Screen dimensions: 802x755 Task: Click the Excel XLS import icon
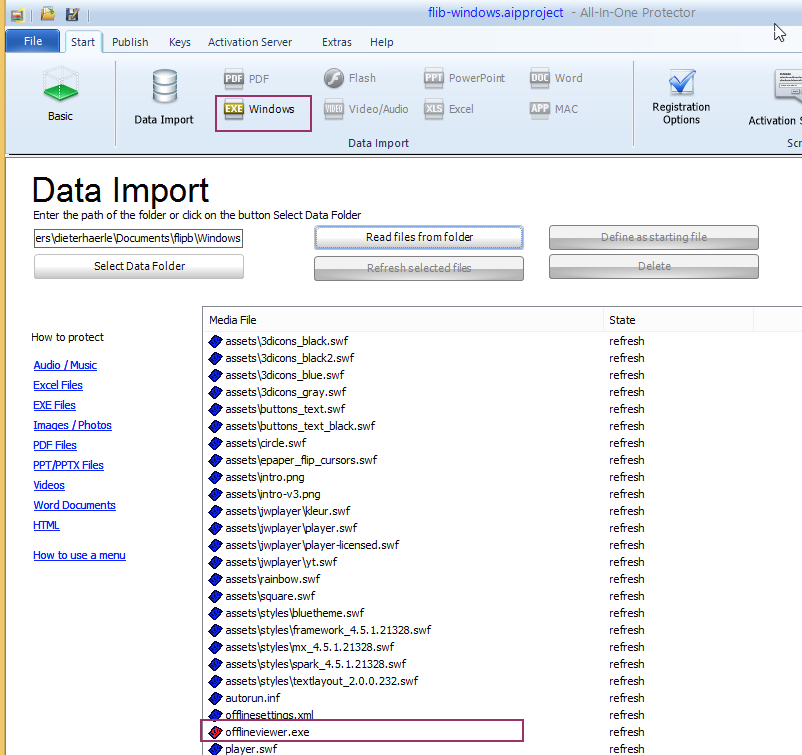[x=434, y=109]
